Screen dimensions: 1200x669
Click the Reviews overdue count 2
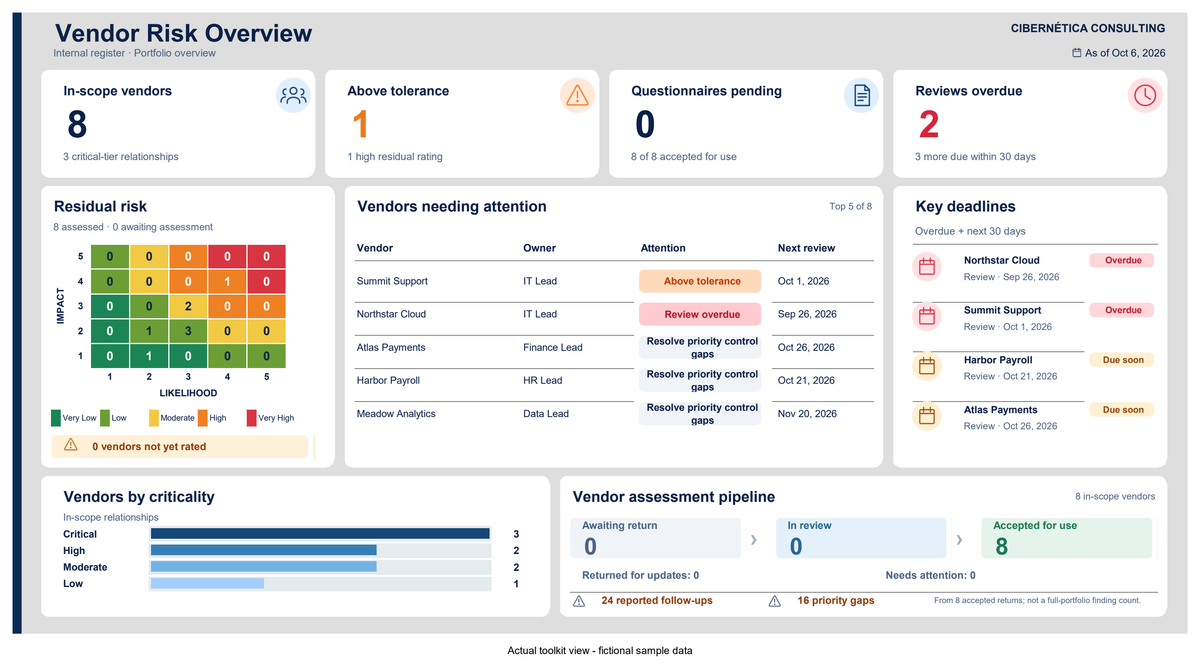(x=929, y=125)
